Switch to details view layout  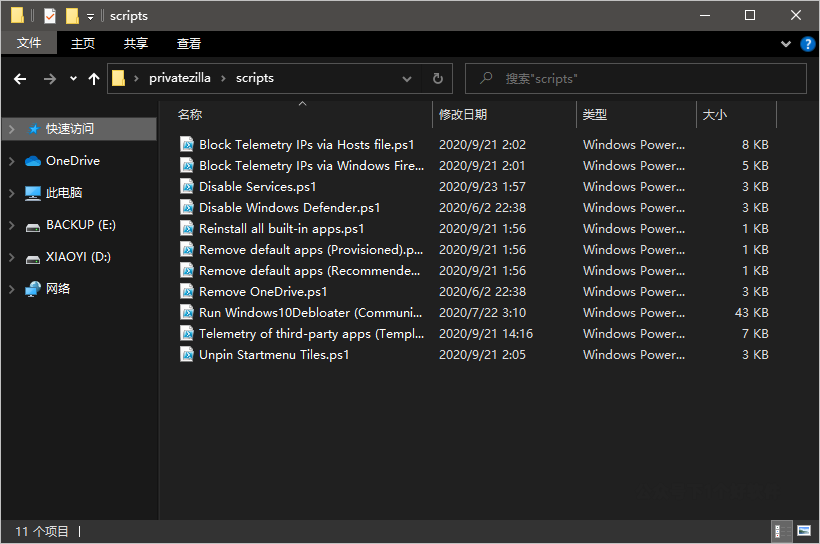point(780,531)
